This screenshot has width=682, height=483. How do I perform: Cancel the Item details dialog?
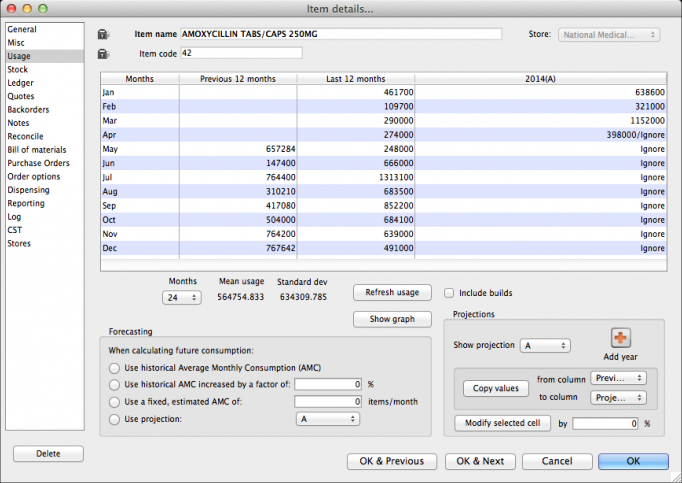tap(557, 461)
